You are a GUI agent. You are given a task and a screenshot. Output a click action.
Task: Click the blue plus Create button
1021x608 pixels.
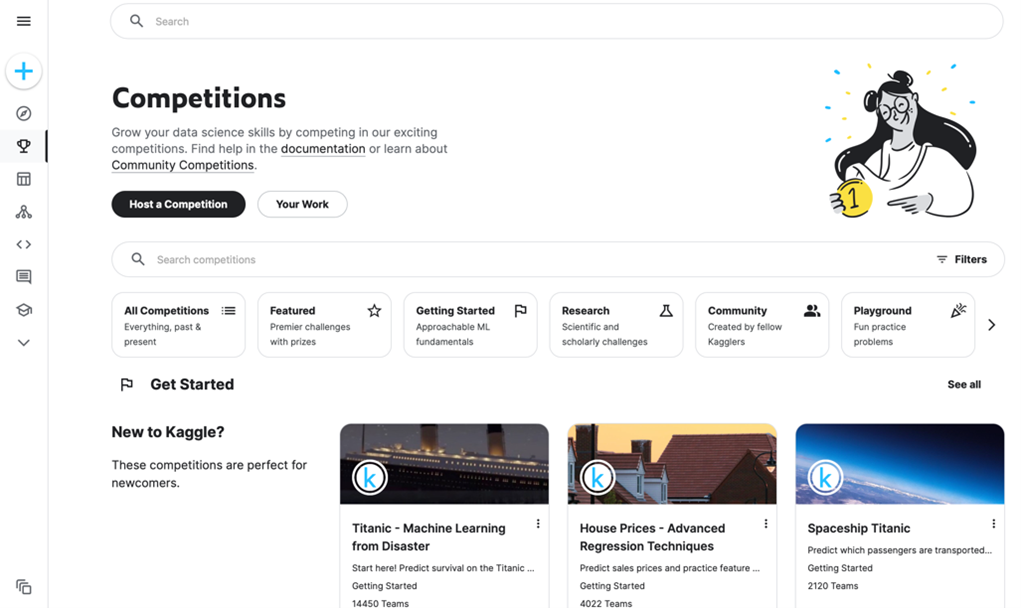(x=24, y=71)
